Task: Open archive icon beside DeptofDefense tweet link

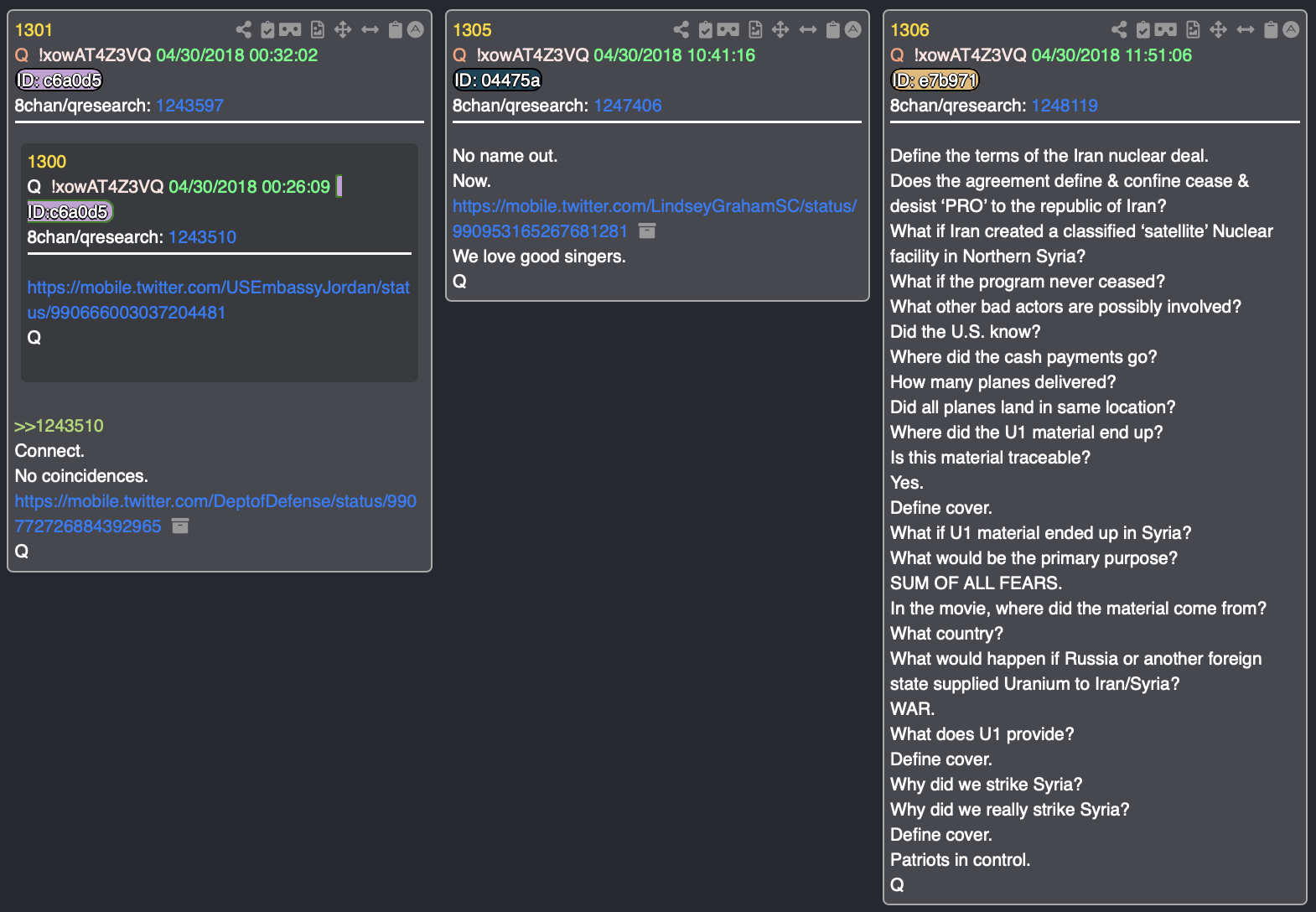Action: pos(180,526)
